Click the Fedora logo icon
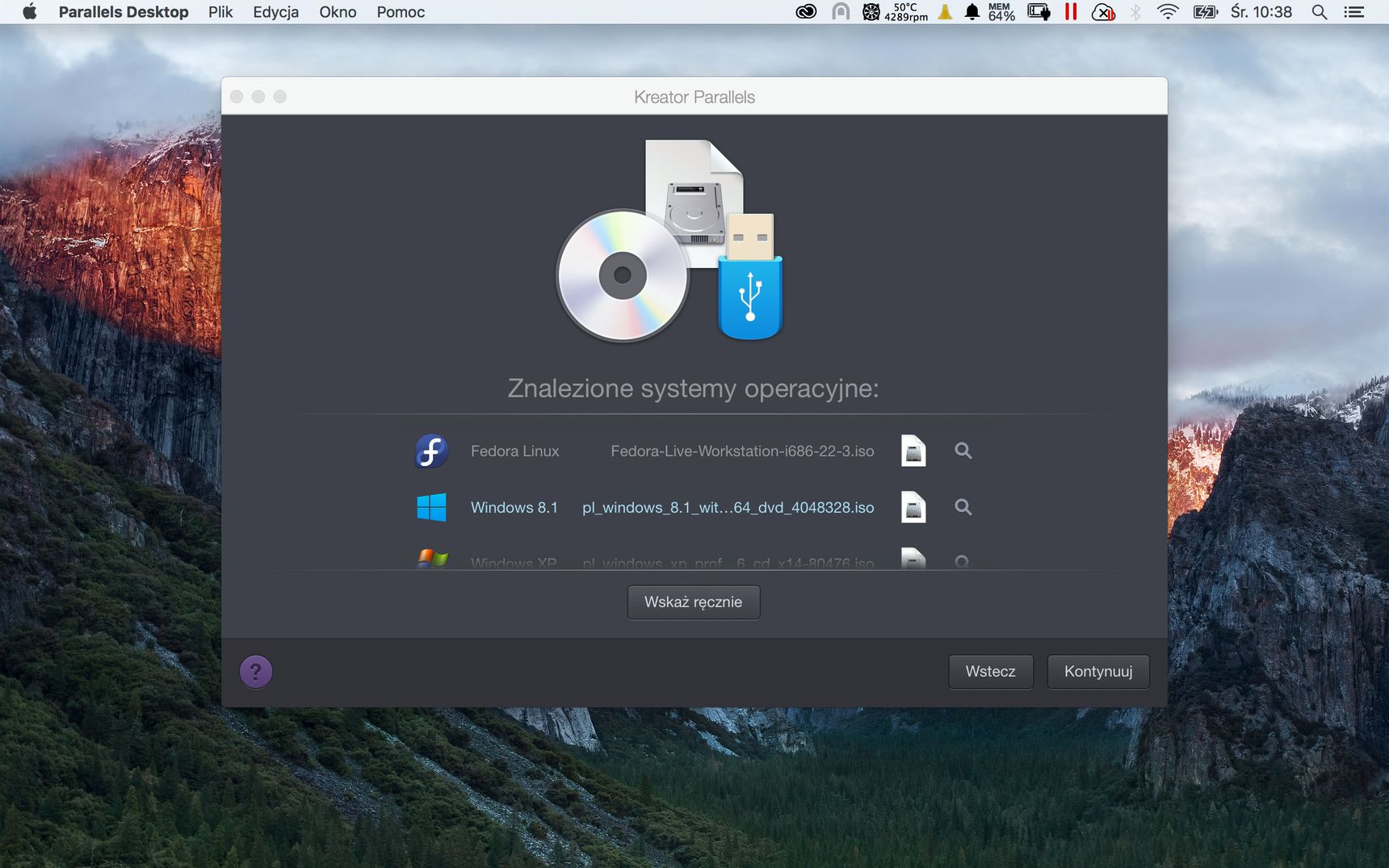This screenshot has width=1389, height=868. (432, 451)
